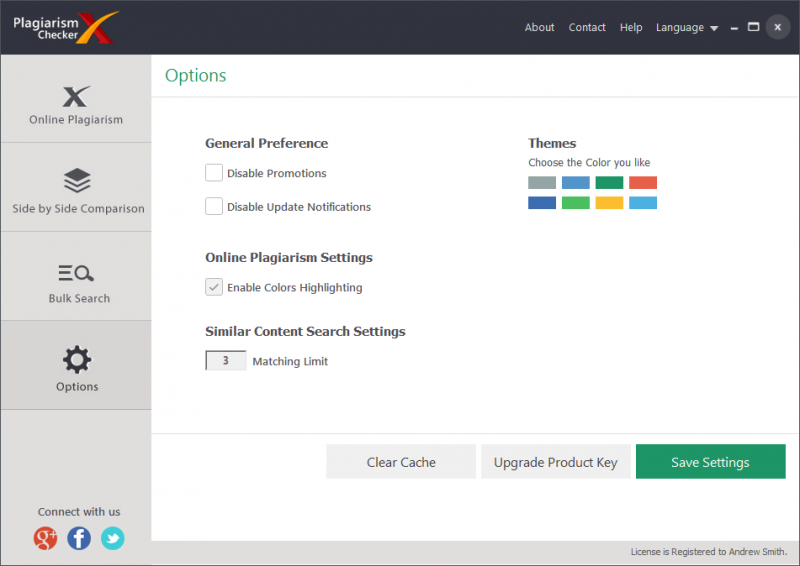This screenshot has width=800, height=566.
Task: Select the Bulk Search magnifier icon
Action: (76, 273)
